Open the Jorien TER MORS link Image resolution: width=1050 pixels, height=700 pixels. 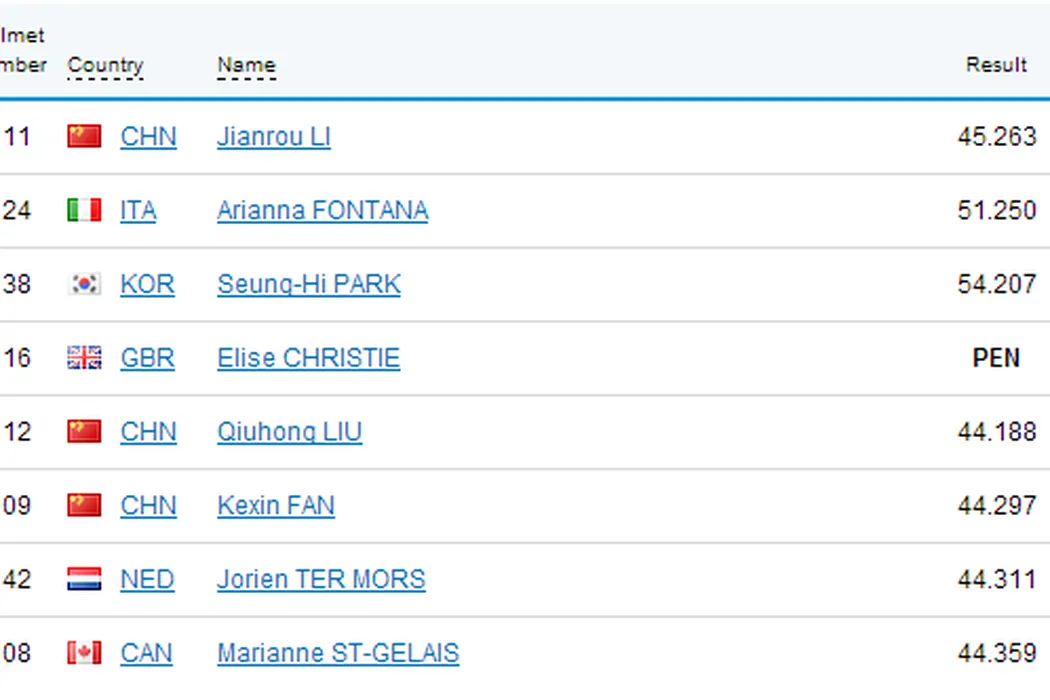[320, 580]
